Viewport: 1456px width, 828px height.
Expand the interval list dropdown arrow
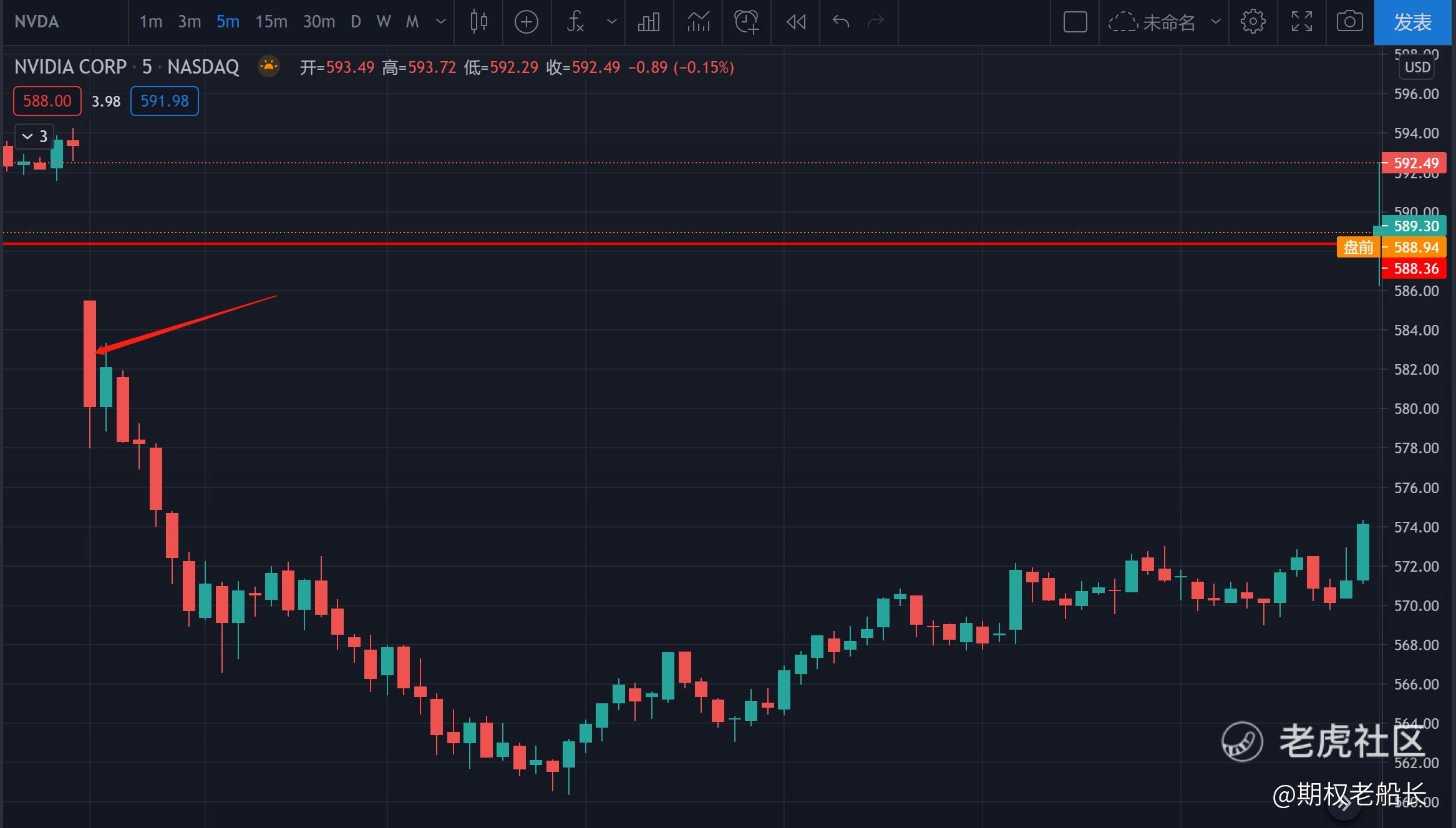[x=440, y=22]
